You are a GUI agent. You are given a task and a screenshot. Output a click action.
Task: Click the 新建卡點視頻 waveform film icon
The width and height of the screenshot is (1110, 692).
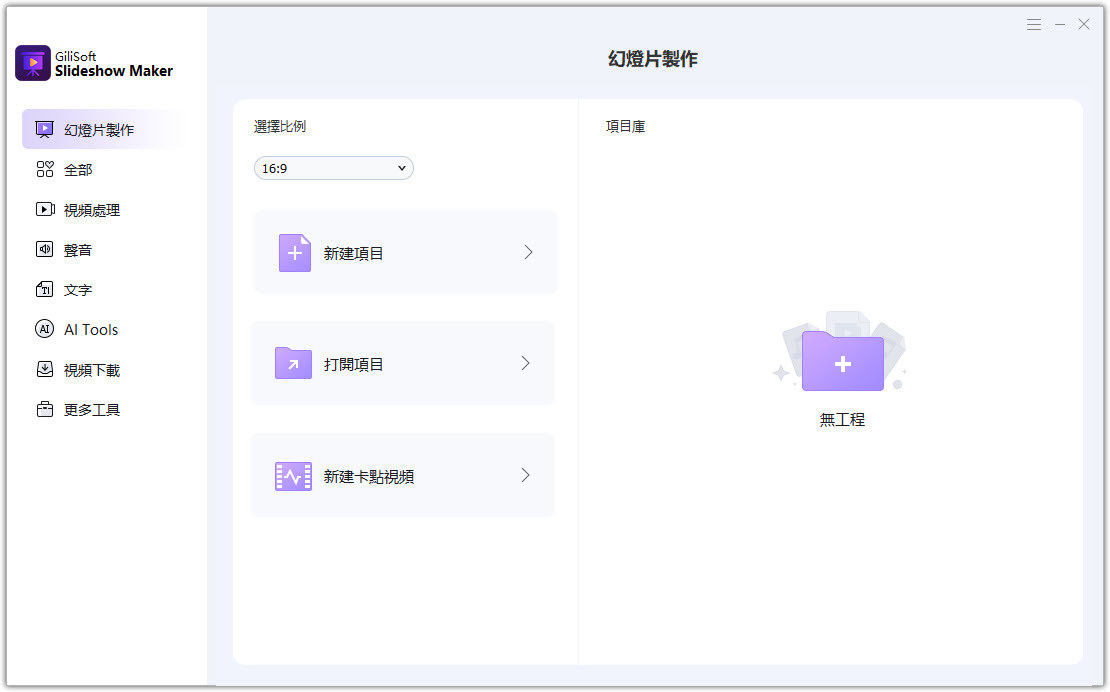pyautogui.click(x=293, y=476)
